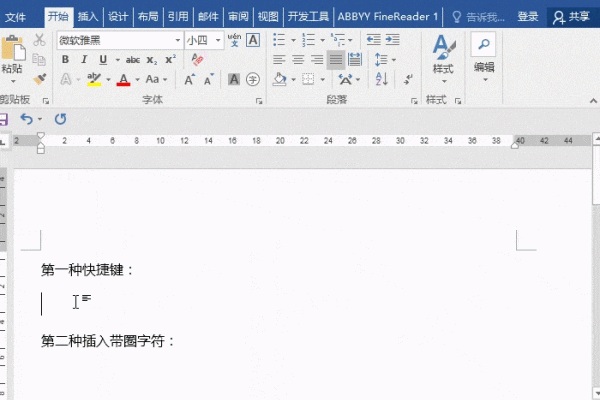Open the enclosed character (字) tool
The width and height of the screenshot is (600, 400).
(x=253, y=79)
